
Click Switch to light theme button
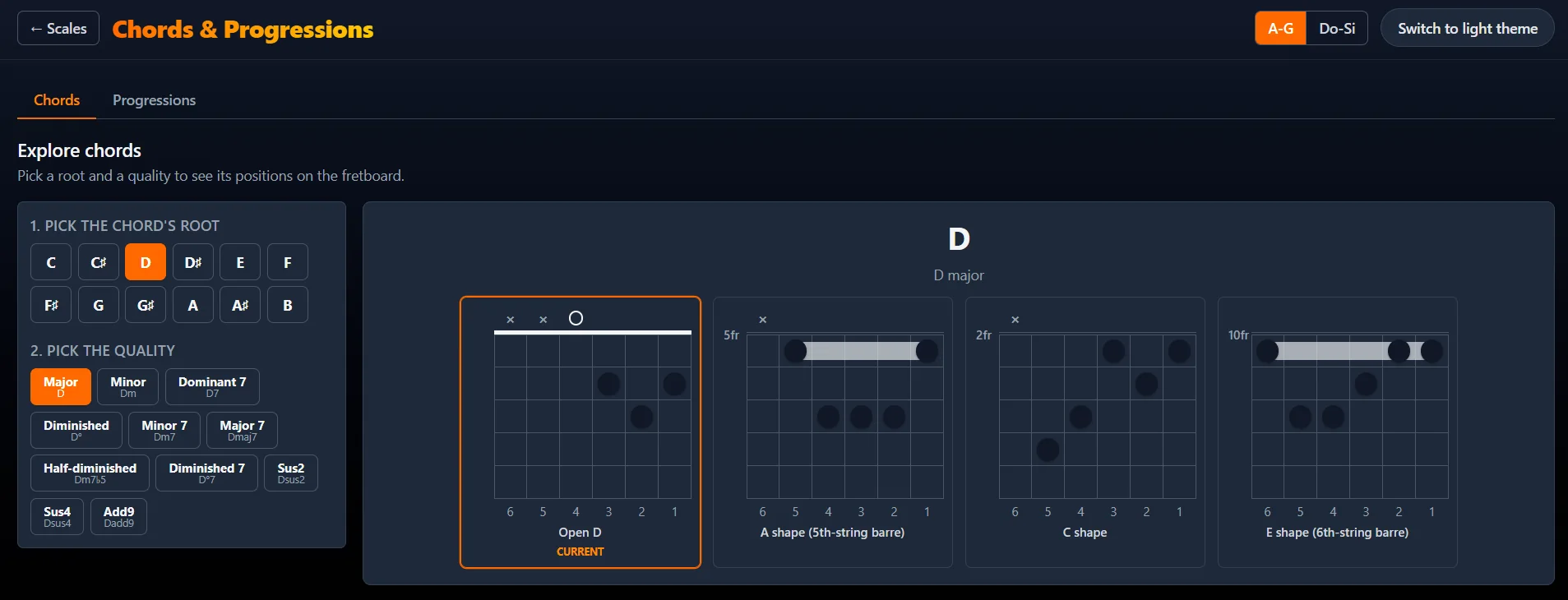pos(1467,28)
